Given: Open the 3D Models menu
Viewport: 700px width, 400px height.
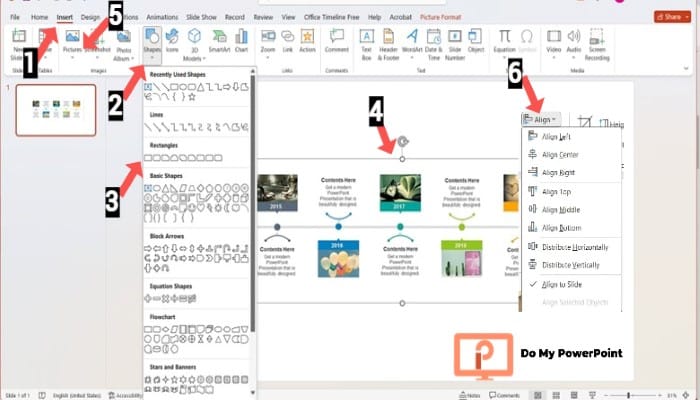Looking at the screenshot, I should [x=194, y=46].
